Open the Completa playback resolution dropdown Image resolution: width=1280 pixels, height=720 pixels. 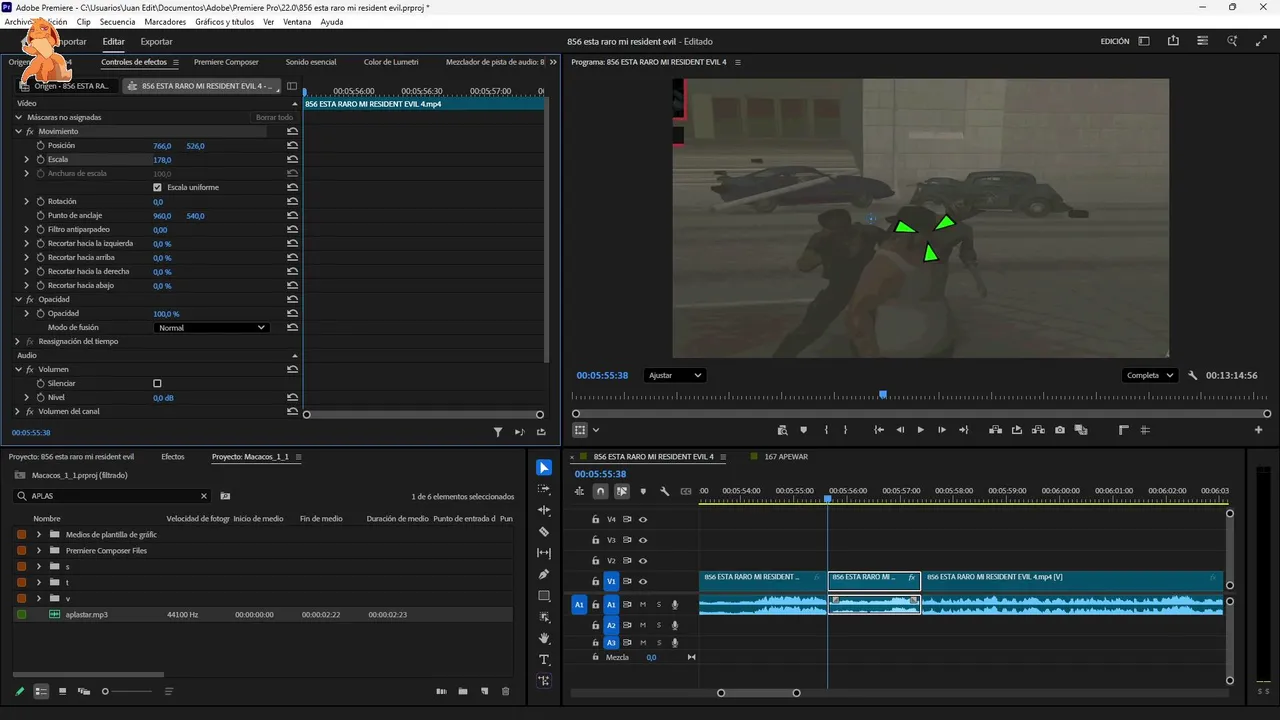(1150, 376)
